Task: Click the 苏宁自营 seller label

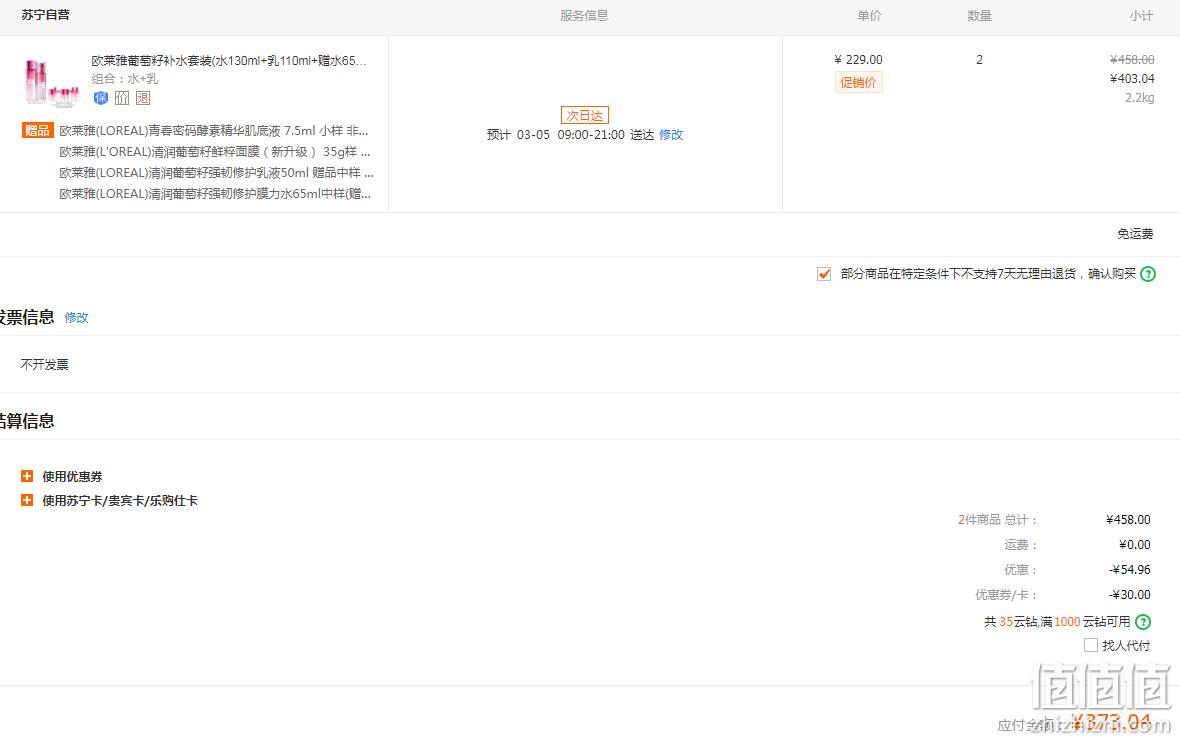Action: 45,15
